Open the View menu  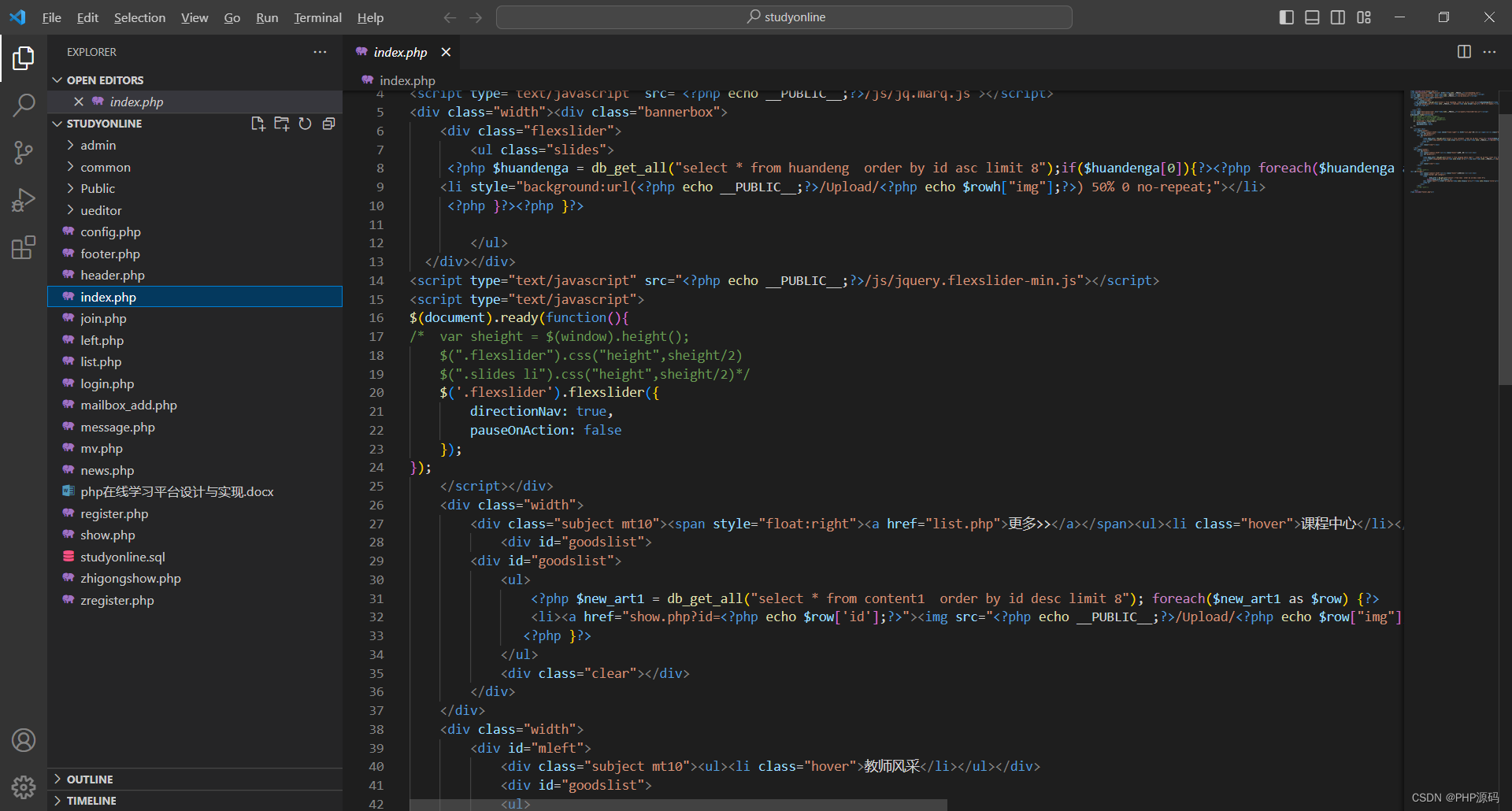(x=195, y=17)
